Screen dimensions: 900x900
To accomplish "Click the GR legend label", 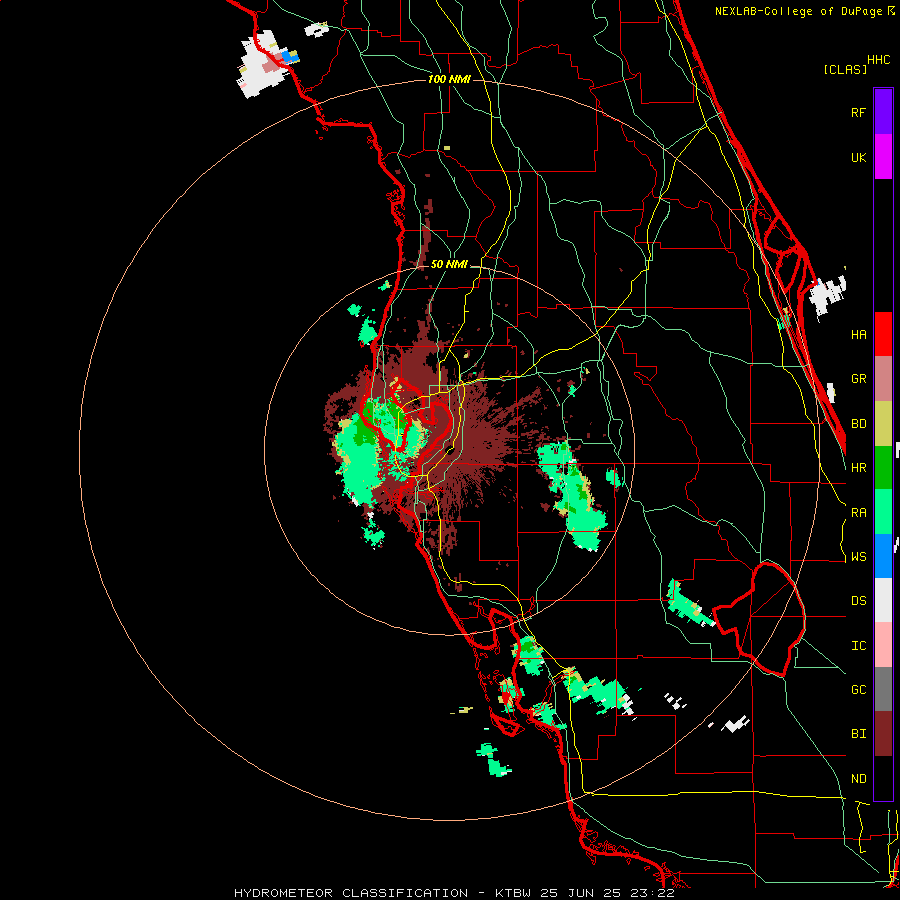I will (858, 379).
